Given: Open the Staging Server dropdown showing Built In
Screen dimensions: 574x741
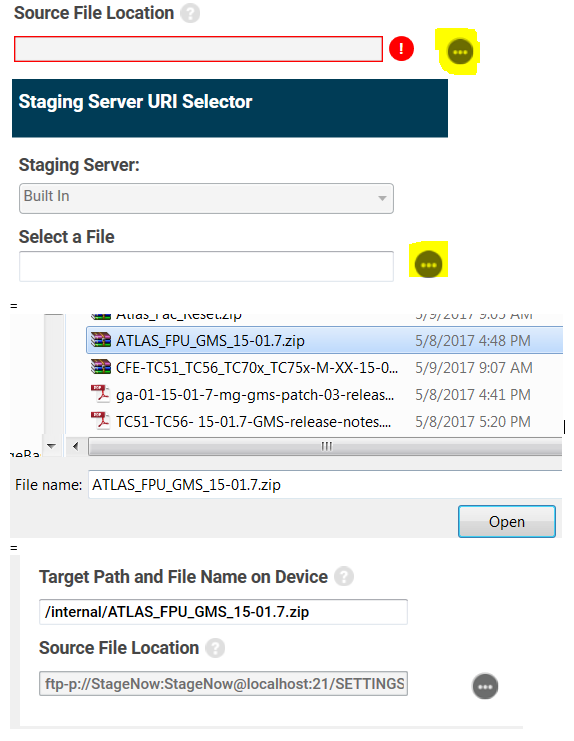Looking at the screenshot, I should click(x=206, y=198).
